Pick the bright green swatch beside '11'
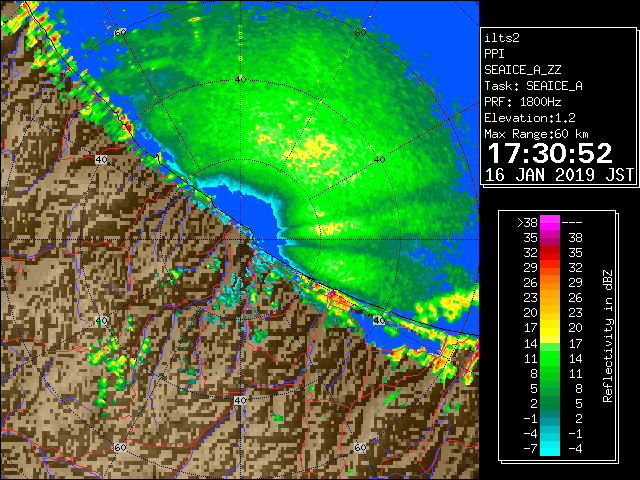Image resolution: width=640 pixels, height=480 pixels. 550,358
